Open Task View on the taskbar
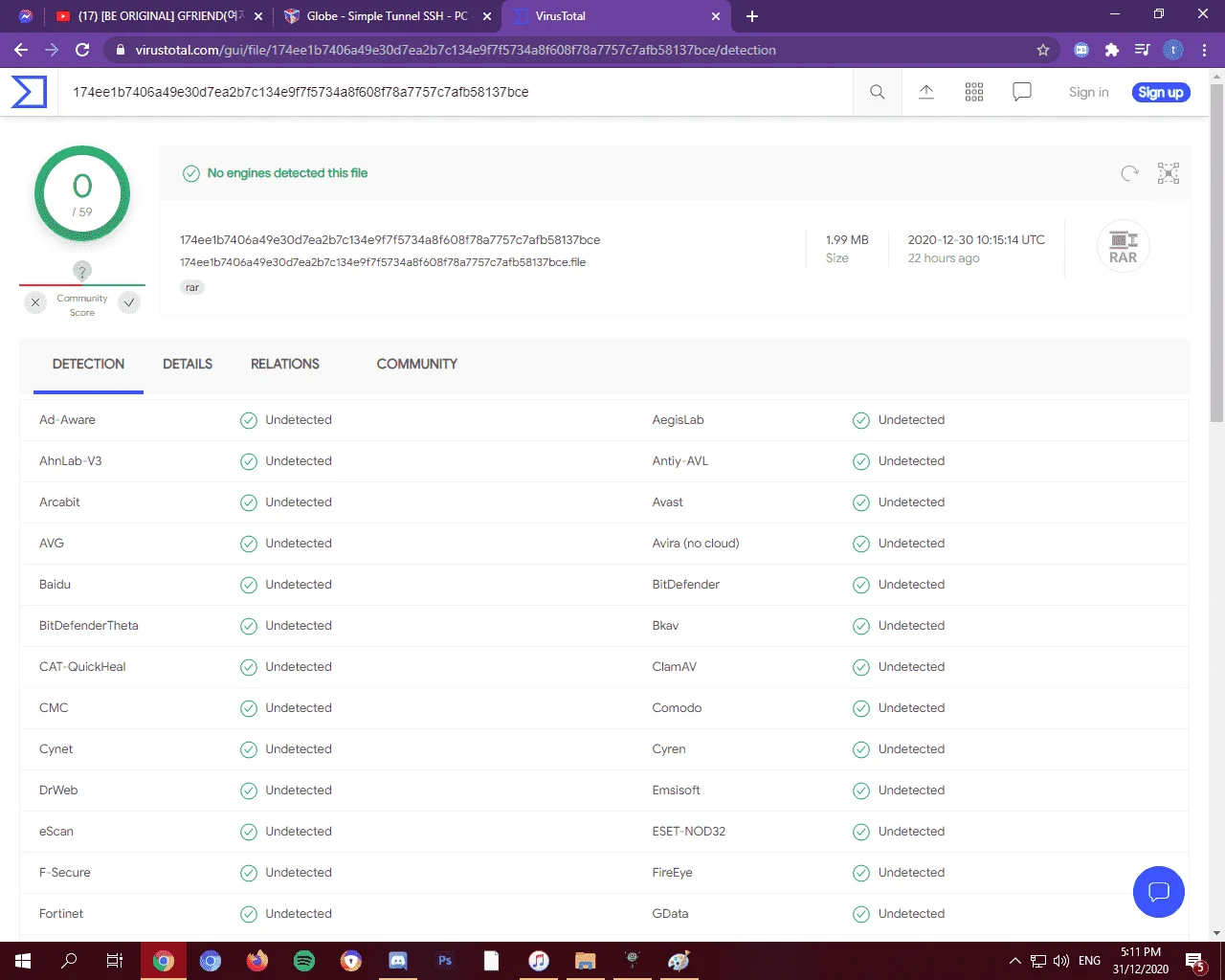1225x980 pixels. tap(115, 961)
